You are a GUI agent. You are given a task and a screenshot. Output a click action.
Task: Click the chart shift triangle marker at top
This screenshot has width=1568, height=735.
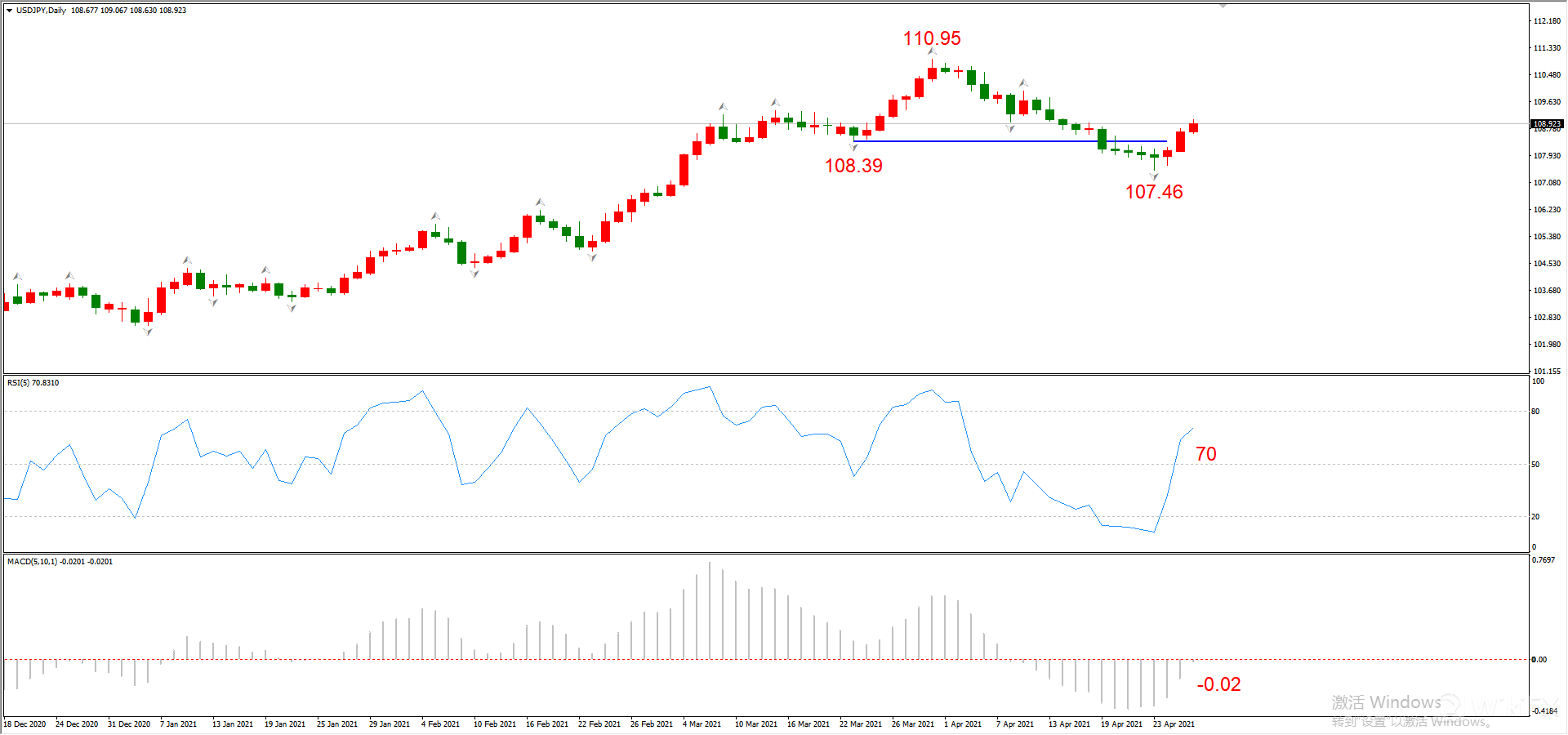[x=1223, y=6]
